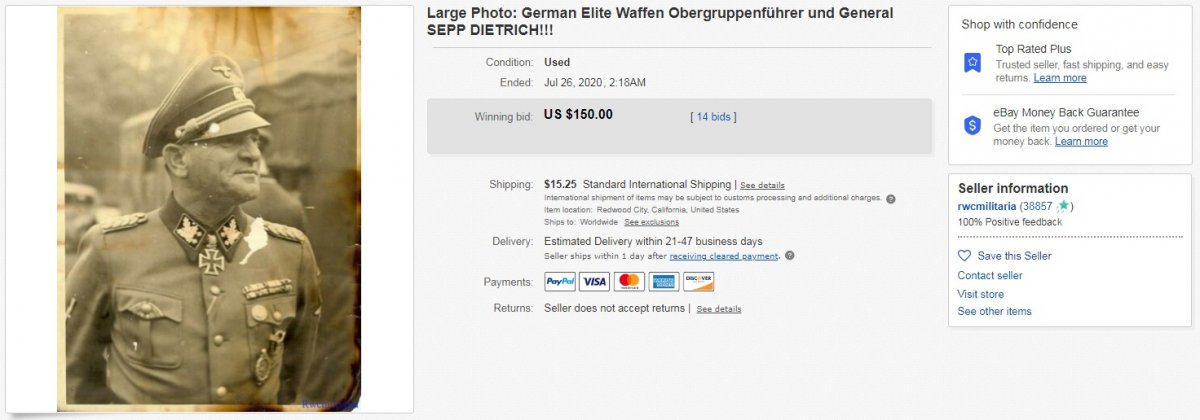Image resolution: width=1200 pixels, height=420 pixels.
Task: Click the help icon after shipping customs note
Action: pos(891,198)
